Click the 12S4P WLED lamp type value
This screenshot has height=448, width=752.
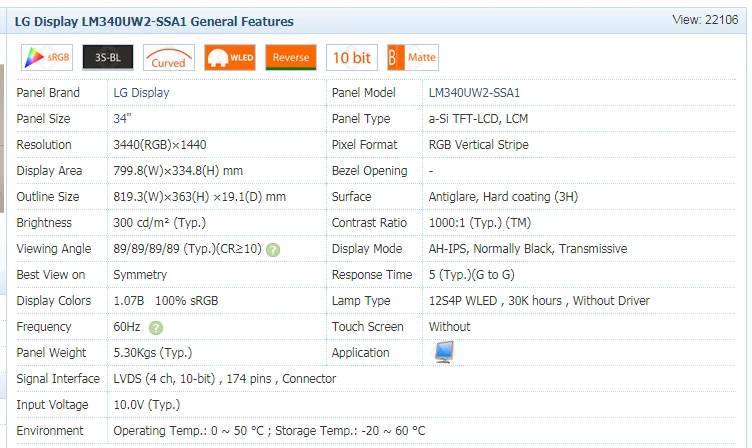coord(538,301)
